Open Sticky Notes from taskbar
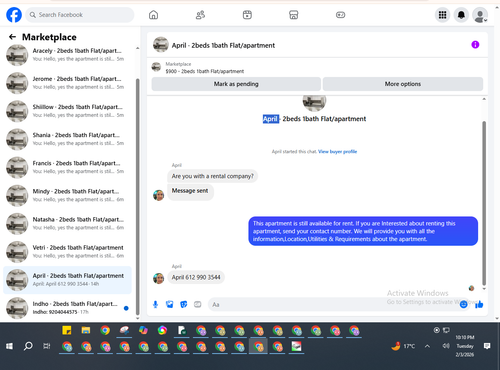Image resolution: width=500 pixels, height=370 pixels. point(67,331)
